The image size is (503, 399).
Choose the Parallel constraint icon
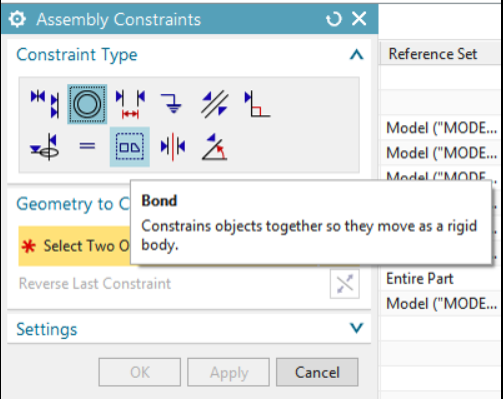(x=215, y=104)
